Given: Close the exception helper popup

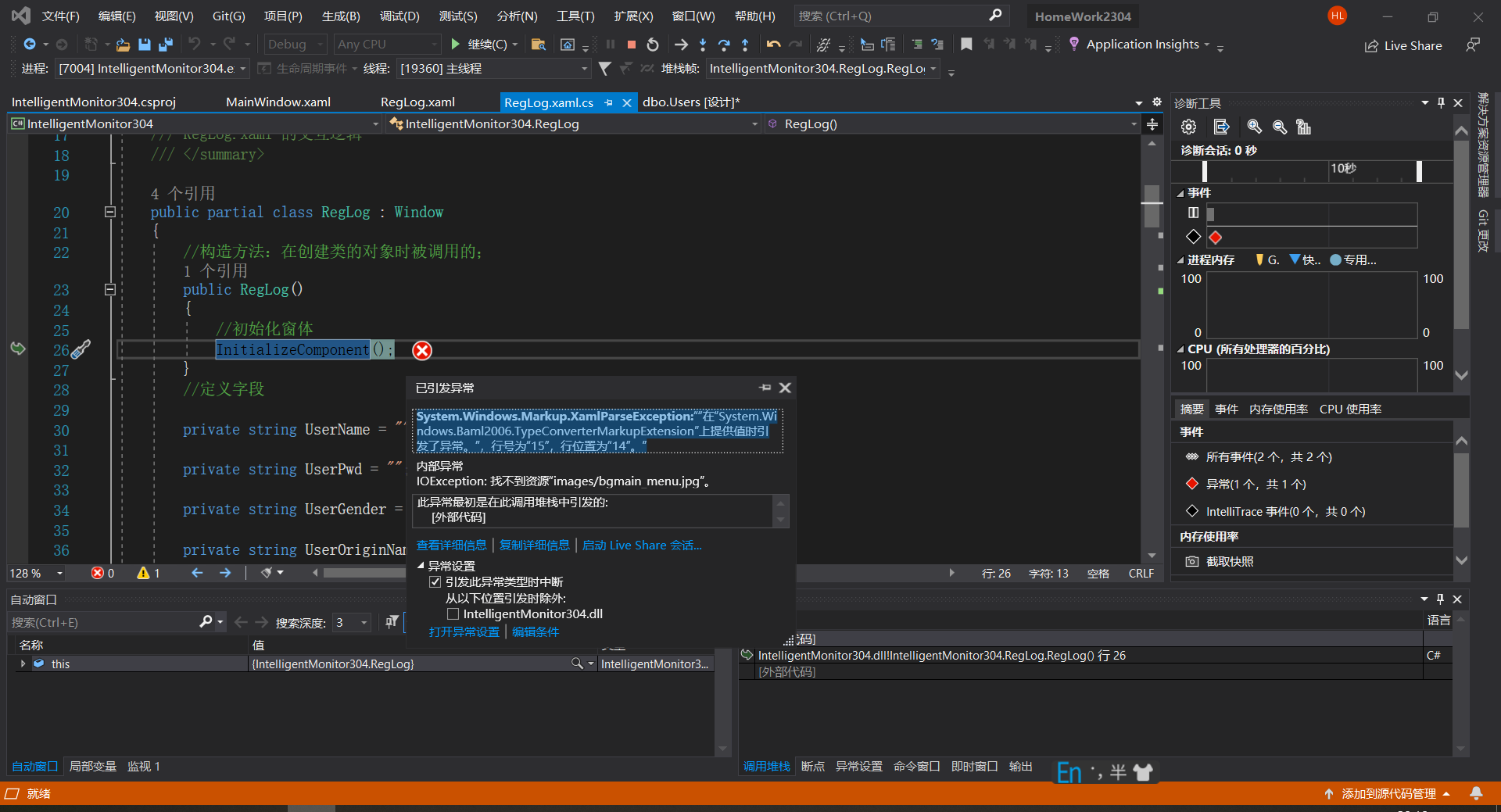Looking at the screenshot, I should point(785,388).
